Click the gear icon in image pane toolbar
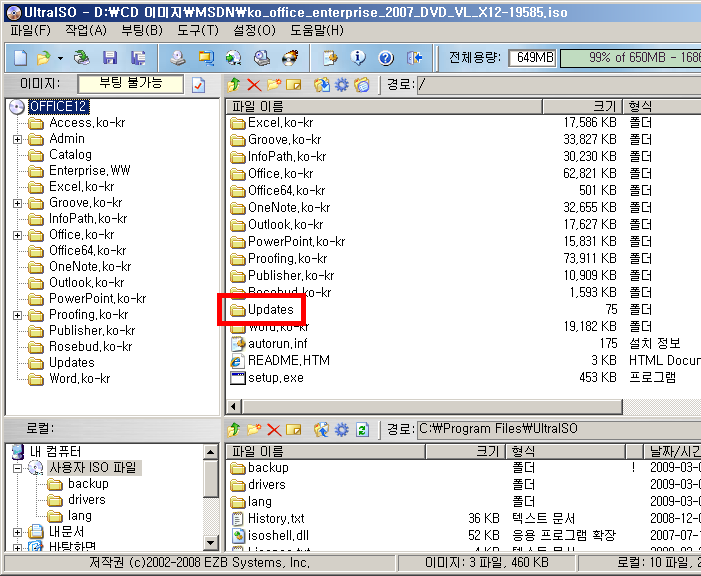 [x=342, y=85]
